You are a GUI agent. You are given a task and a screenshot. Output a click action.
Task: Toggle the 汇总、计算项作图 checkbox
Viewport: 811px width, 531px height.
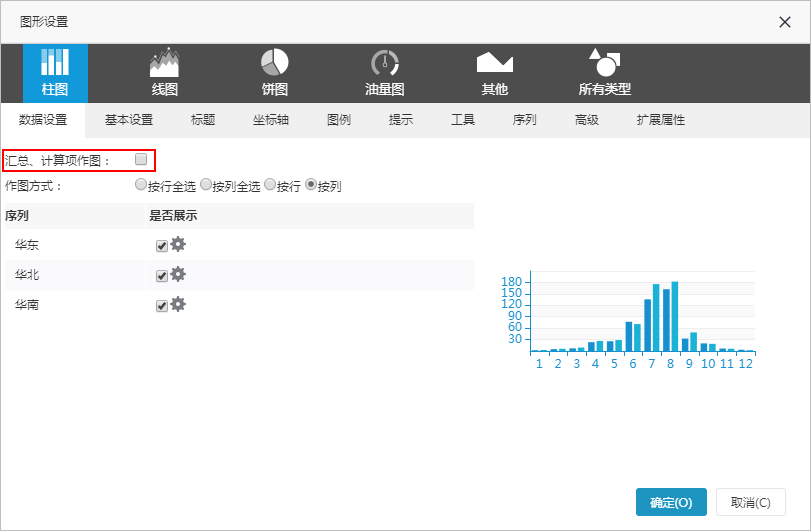tap(141, 159)
